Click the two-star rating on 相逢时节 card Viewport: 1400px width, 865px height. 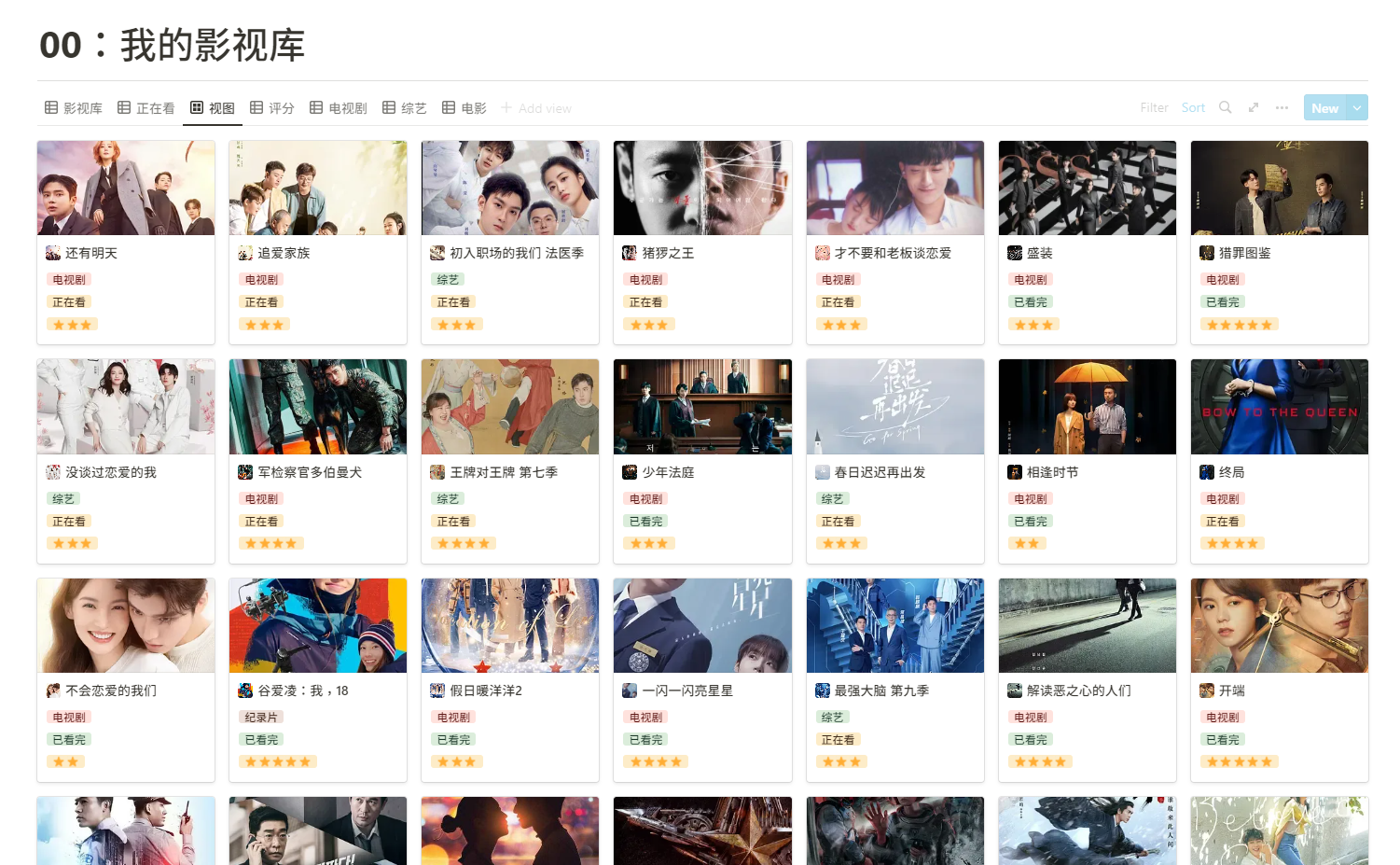coord(1027,543)
